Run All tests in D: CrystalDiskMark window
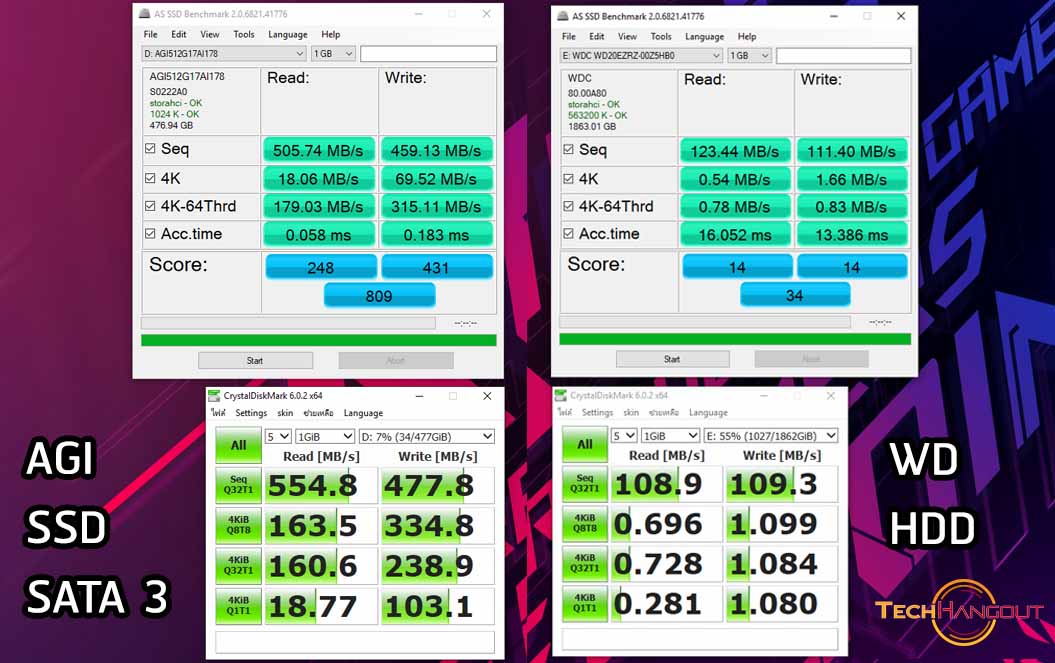 (x=238, y=446)
